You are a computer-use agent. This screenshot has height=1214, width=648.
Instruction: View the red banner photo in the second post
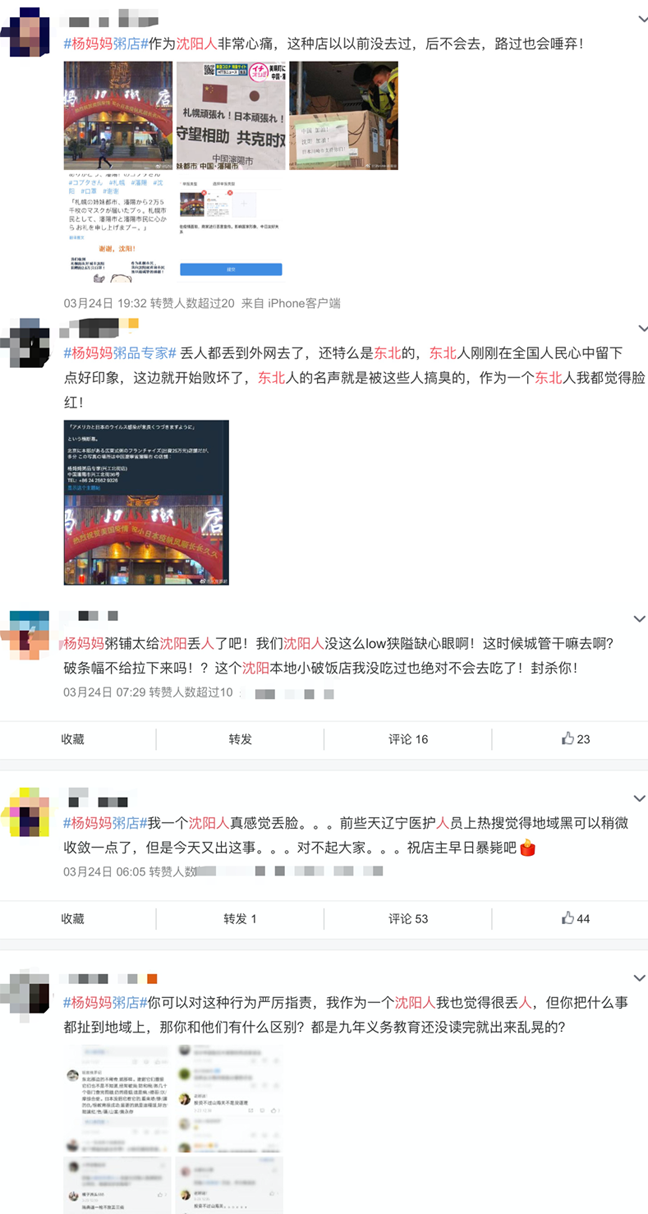point(146,503)
